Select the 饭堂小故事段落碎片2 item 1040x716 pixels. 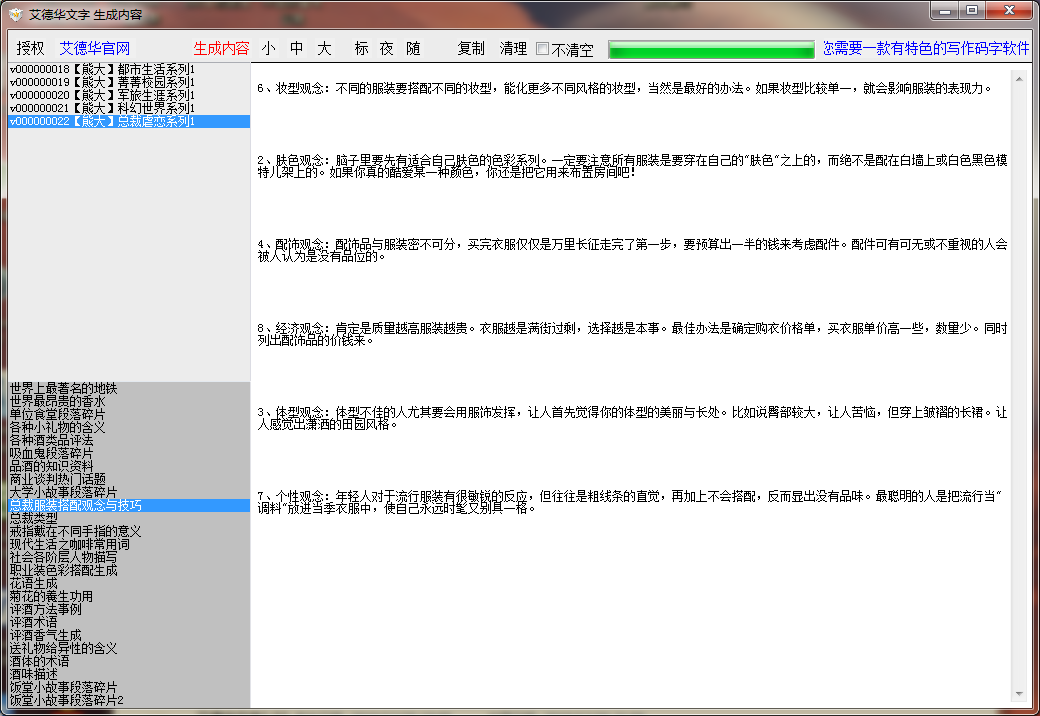pos(129,700)
